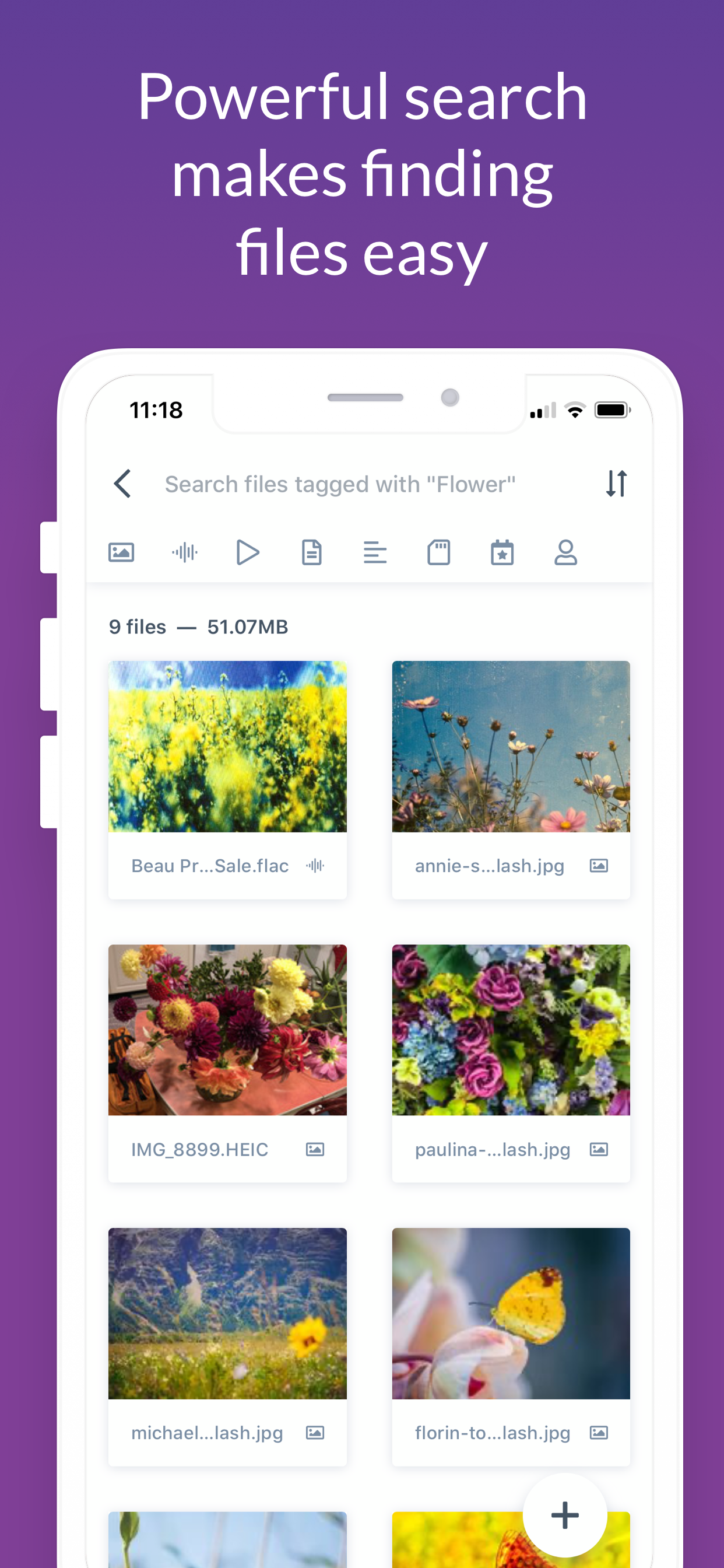Select the Beau Pr...Sale.flac file name
Screen dimensions: 724x1568
click(210, 866)
